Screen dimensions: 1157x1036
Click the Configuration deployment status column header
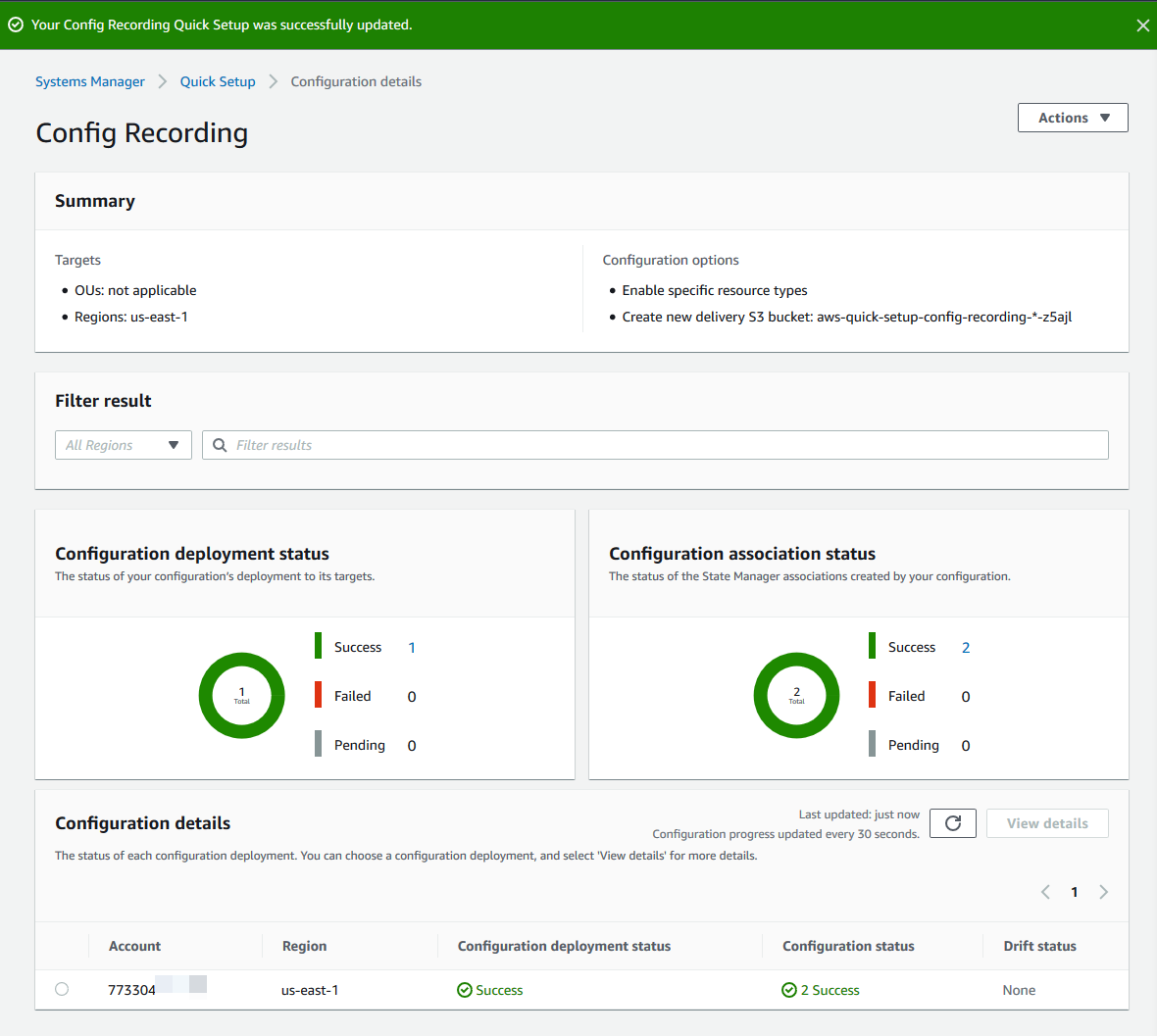point(565,946)
